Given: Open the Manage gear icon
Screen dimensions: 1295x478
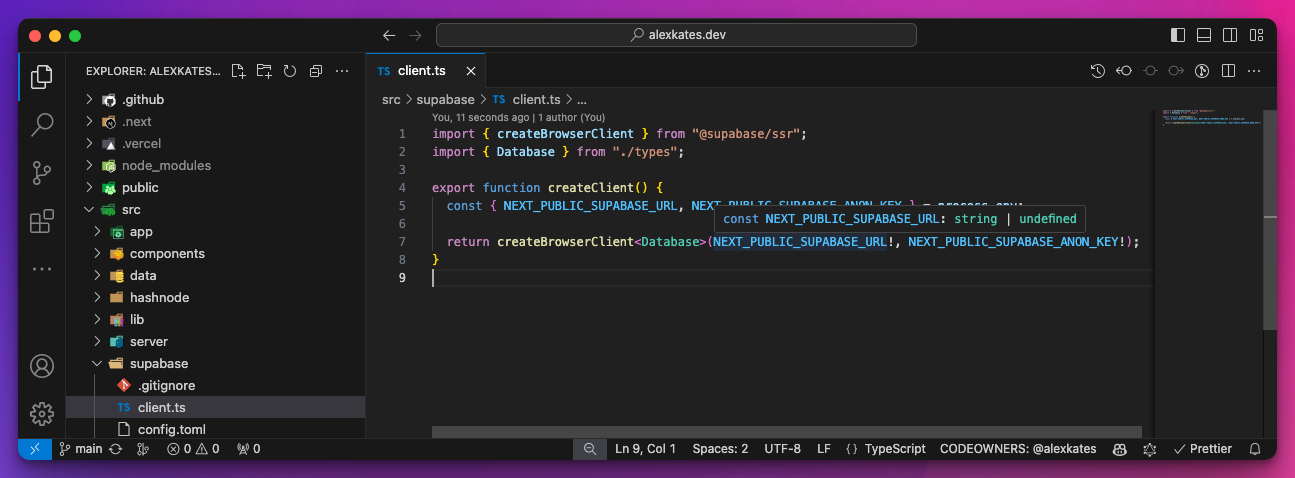Looking at the screenshot, I should [42, 413].
